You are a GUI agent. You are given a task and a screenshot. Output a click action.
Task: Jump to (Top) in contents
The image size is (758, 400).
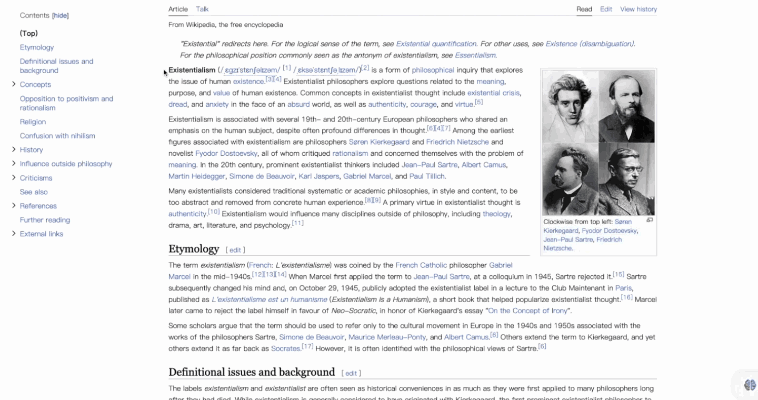point(29,33)
